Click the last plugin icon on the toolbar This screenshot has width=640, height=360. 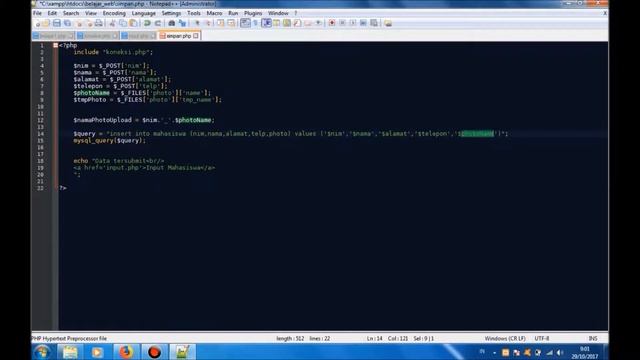pyautogui.click(x=388, y=23)
